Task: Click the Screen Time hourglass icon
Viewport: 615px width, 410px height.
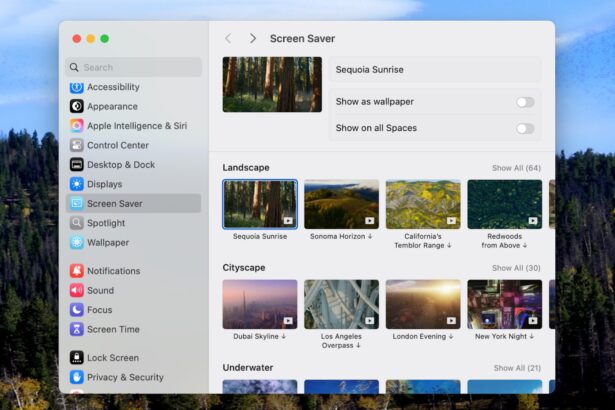Action: pyautogui.click(x=76, y=329)
